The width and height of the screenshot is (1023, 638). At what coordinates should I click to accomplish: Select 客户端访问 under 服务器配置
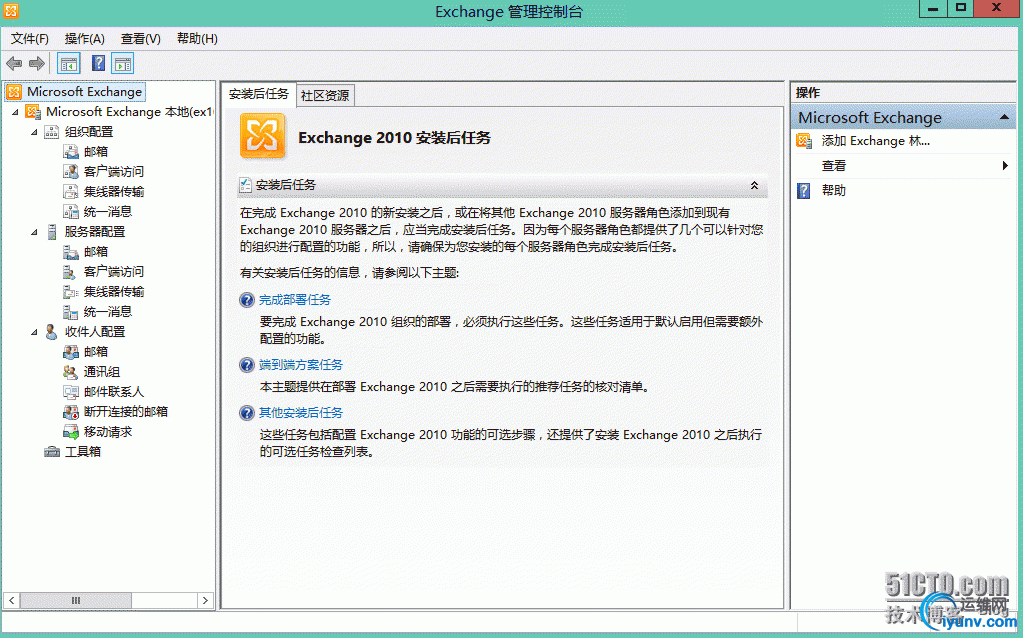(114, 271)
